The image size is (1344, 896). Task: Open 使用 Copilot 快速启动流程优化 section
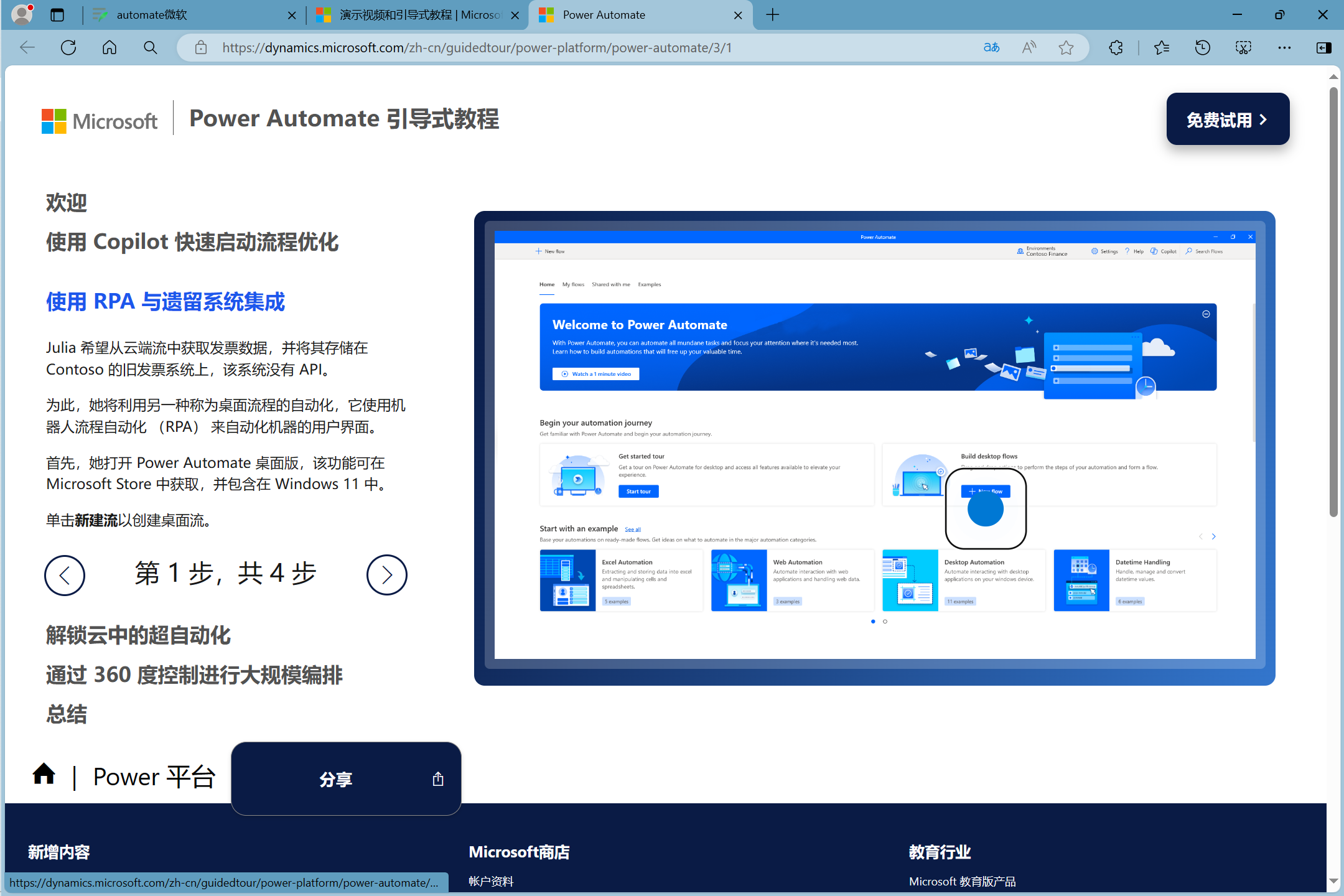pyautogui.click(x=192, y=241)
